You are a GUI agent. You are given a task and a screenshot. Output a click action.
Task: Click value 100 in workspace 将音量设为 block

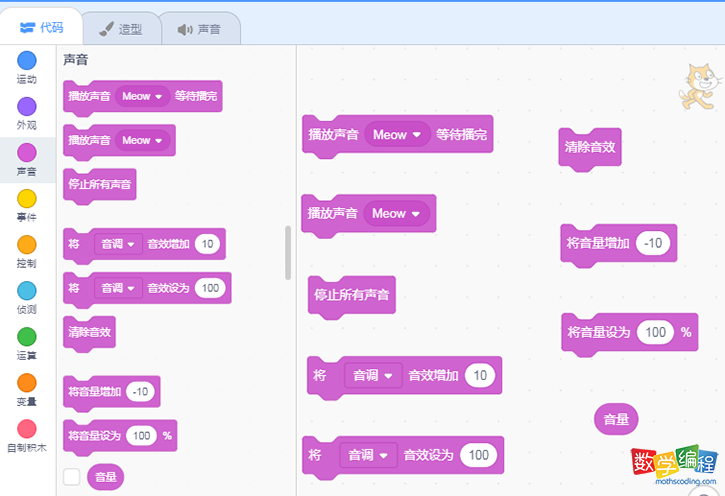pyautogui.click(x=655, y=332)
